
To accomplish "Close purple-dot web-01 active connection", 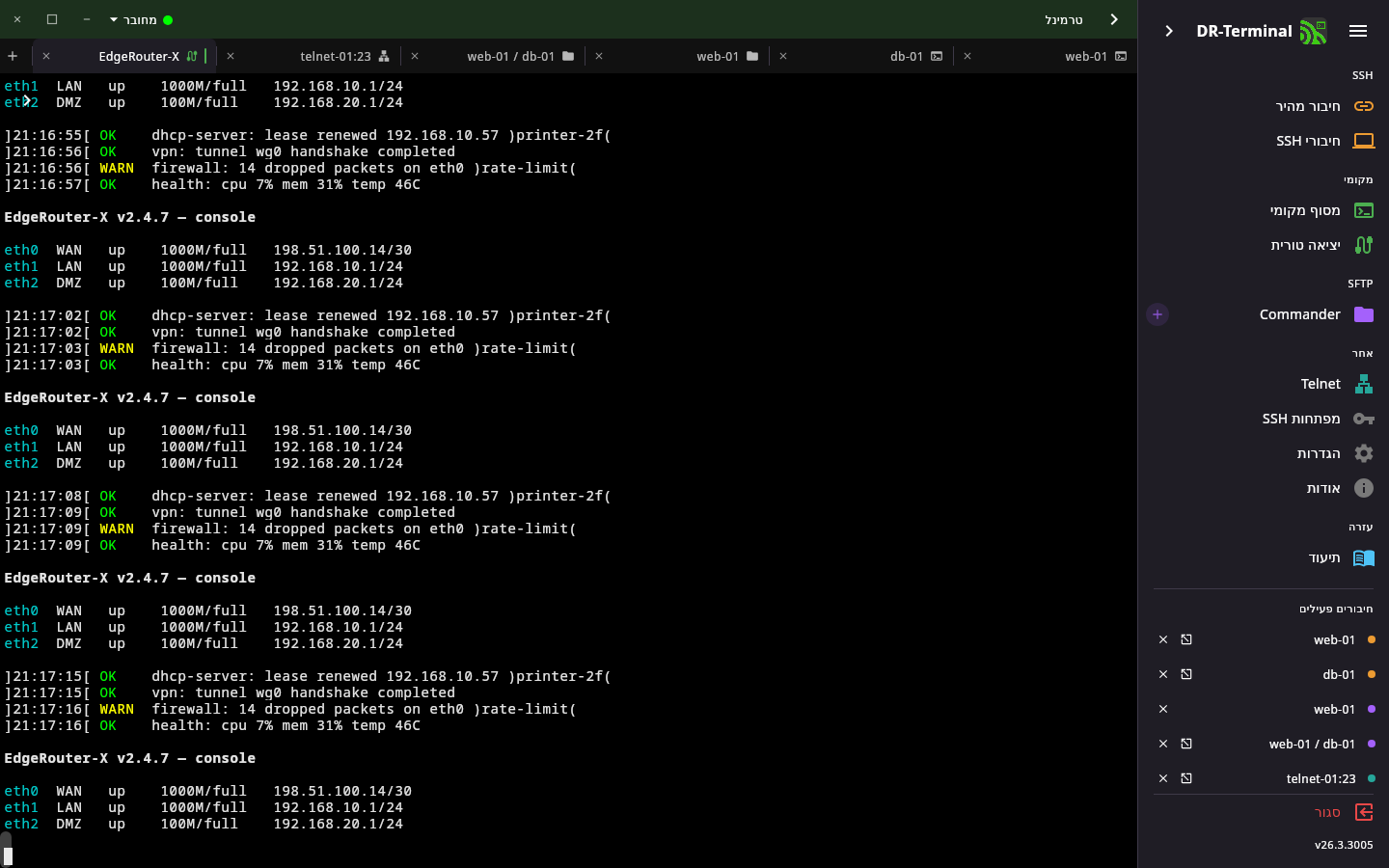I will coord(1163,709).
